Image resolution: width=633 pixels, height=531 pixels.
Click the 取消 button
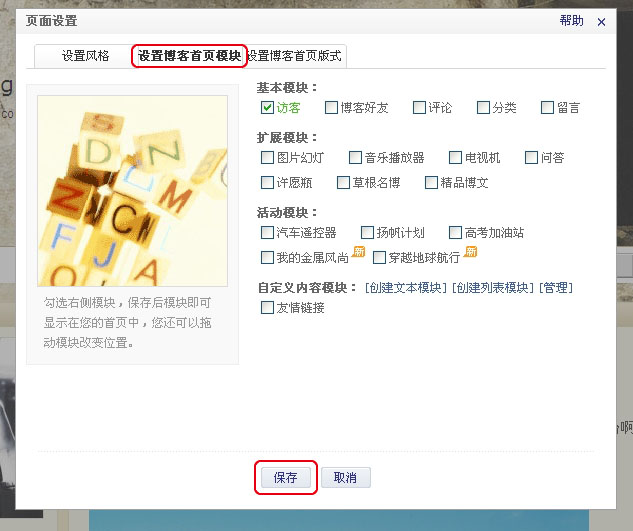pos(346,478)
